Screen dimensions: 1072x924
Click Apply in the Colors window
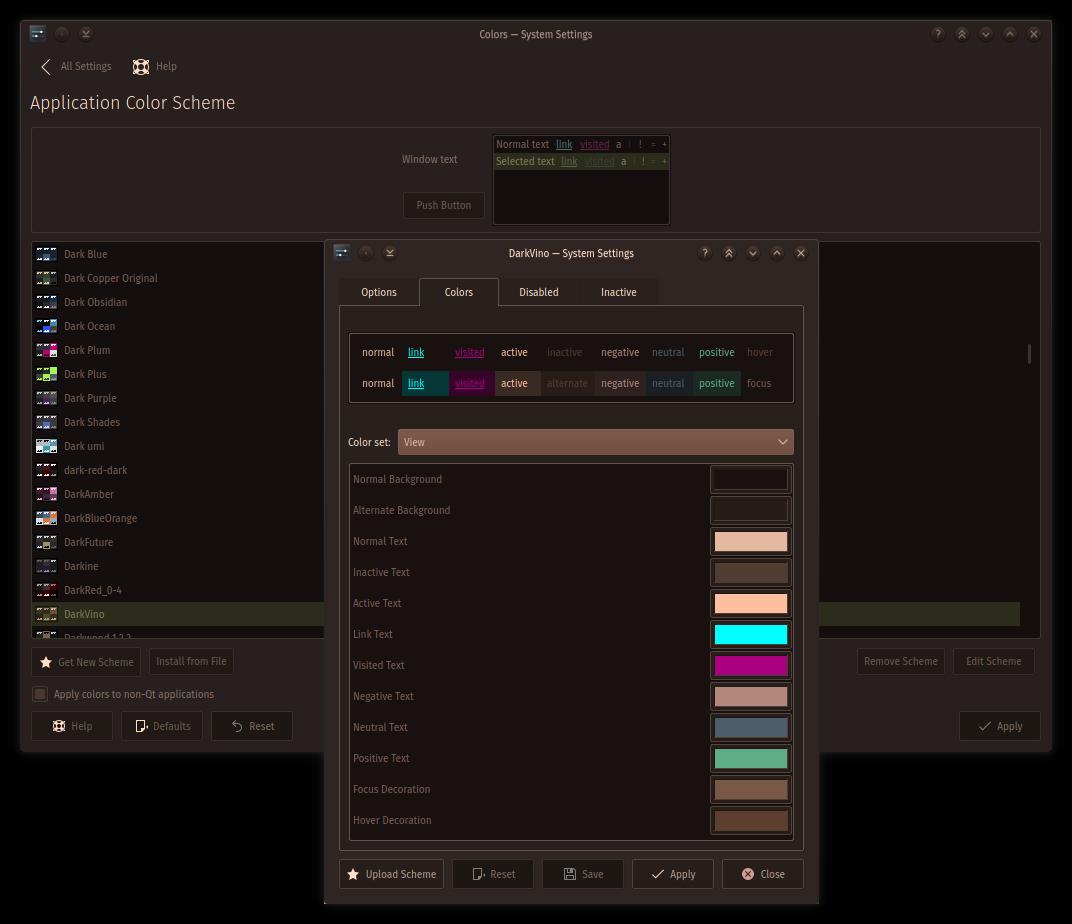pyautogui.click(x=1000, y=726)
